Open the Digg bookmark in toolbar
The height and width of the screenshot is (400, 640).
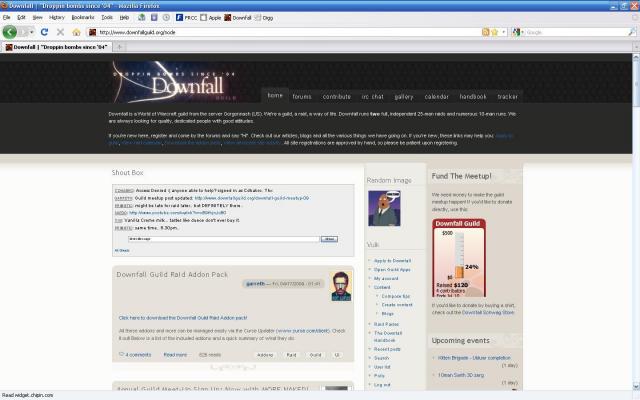click(264, 18)
